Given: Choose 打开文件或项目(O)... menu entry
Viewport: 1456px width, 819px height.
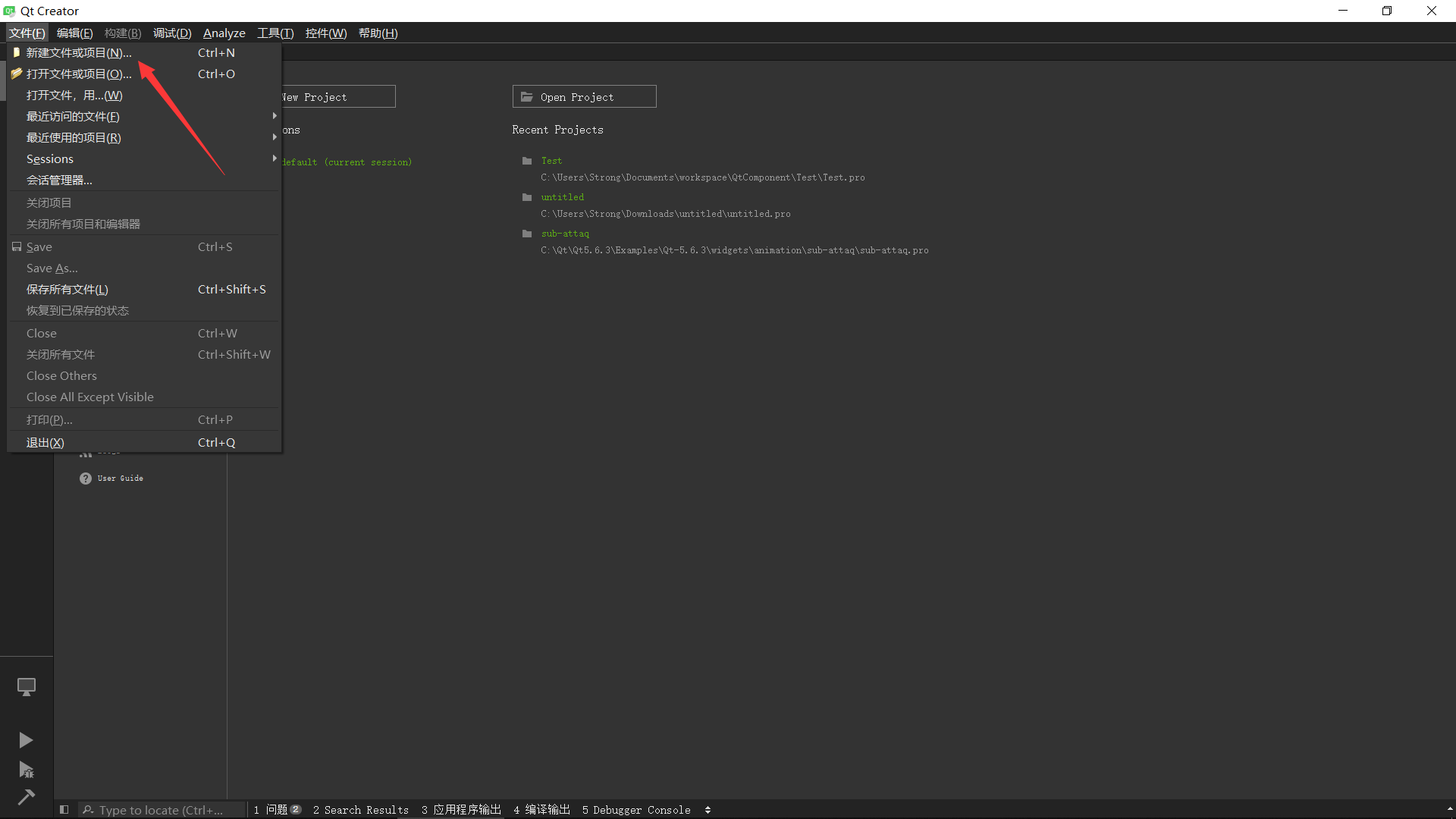Looking at the screenshot, I should coord(144,74).
